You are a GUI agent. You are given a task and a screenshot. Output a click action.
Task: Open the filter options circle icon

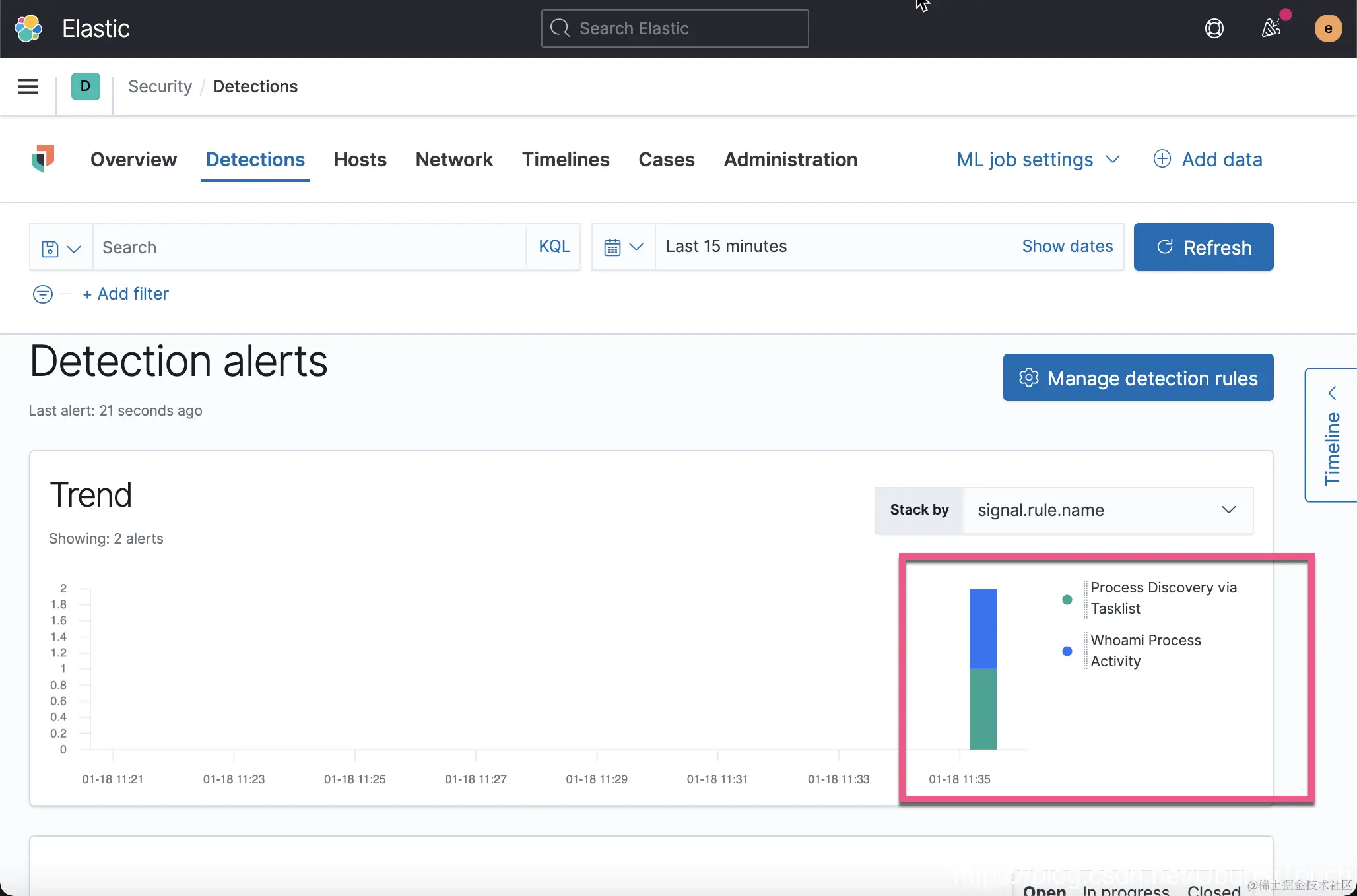(x=43, y=294)
